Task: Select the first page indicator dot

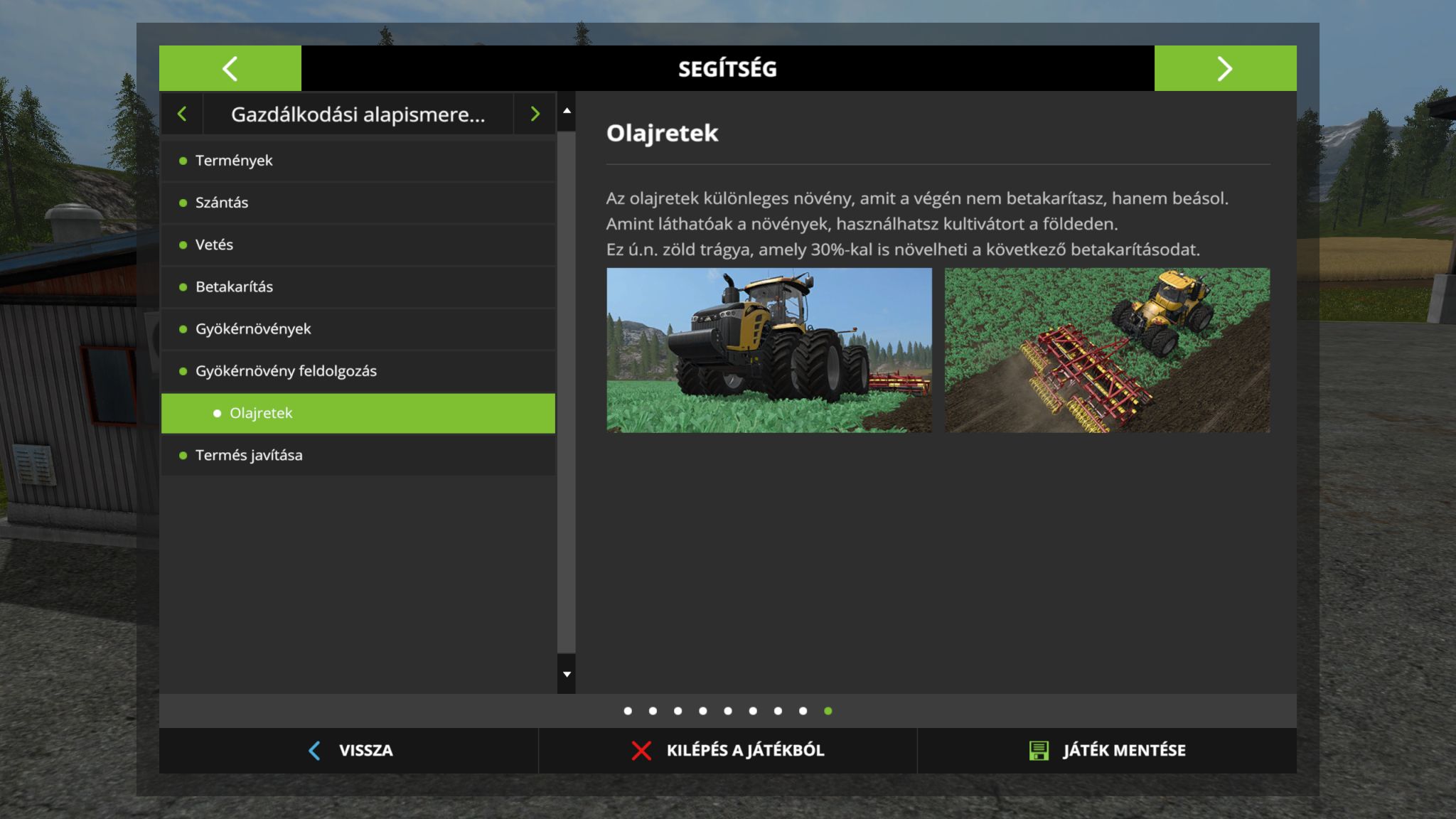Action: point(628,711)
